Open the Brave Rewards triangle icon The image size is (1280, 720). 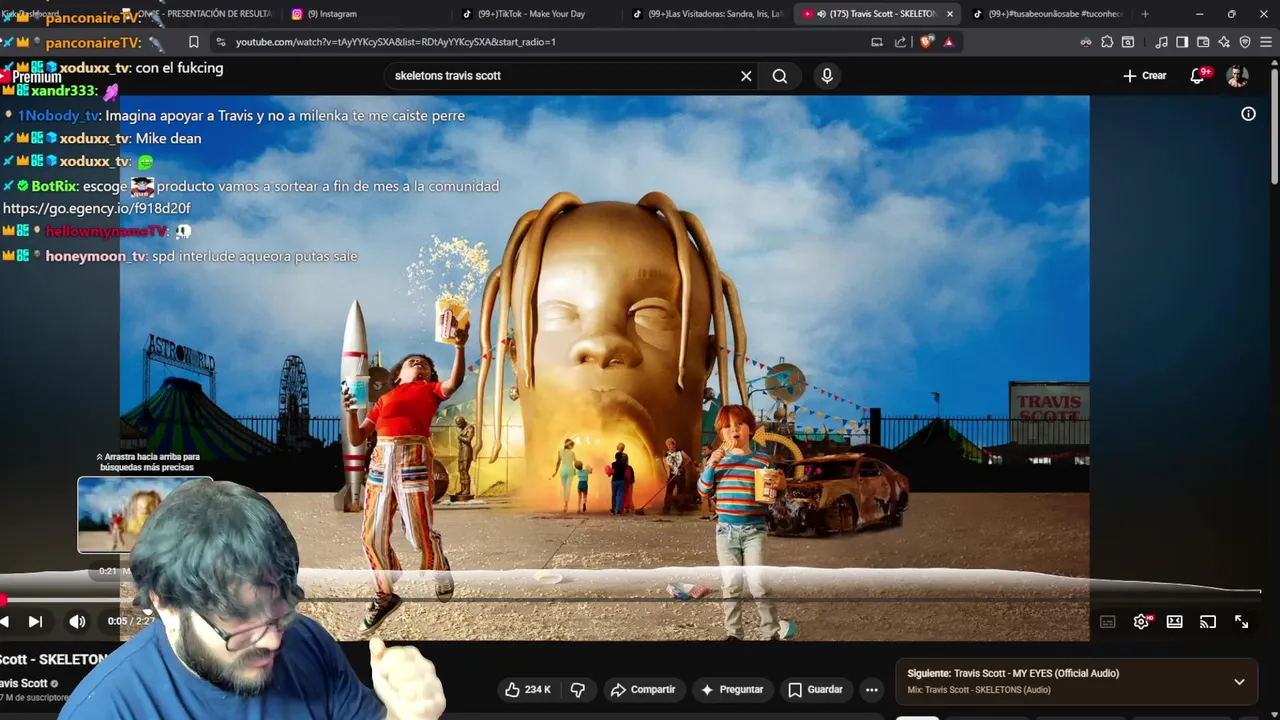point(949,42)
